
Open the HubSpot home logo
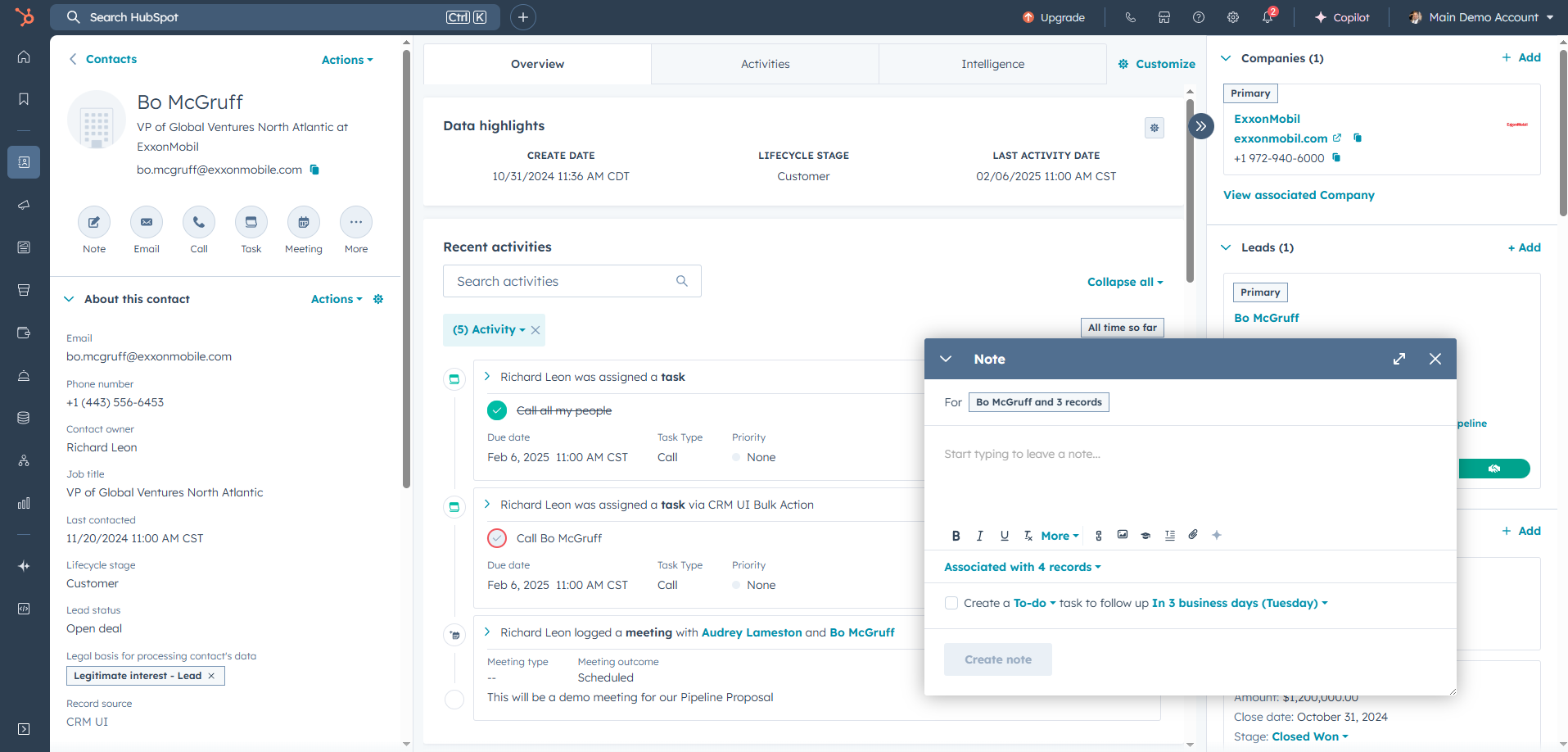pos(25,16)
